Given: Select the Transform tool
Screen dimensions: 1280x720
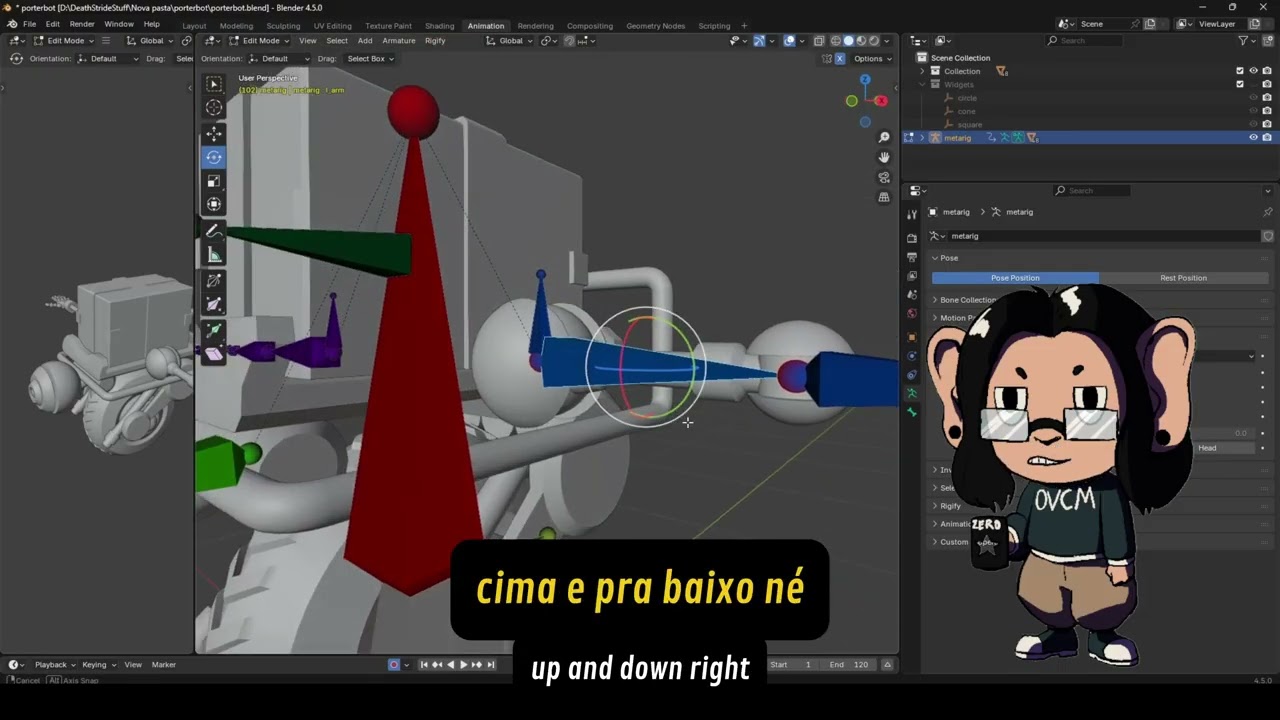Looking at the screenshot, I should click(x=214, y=205).
